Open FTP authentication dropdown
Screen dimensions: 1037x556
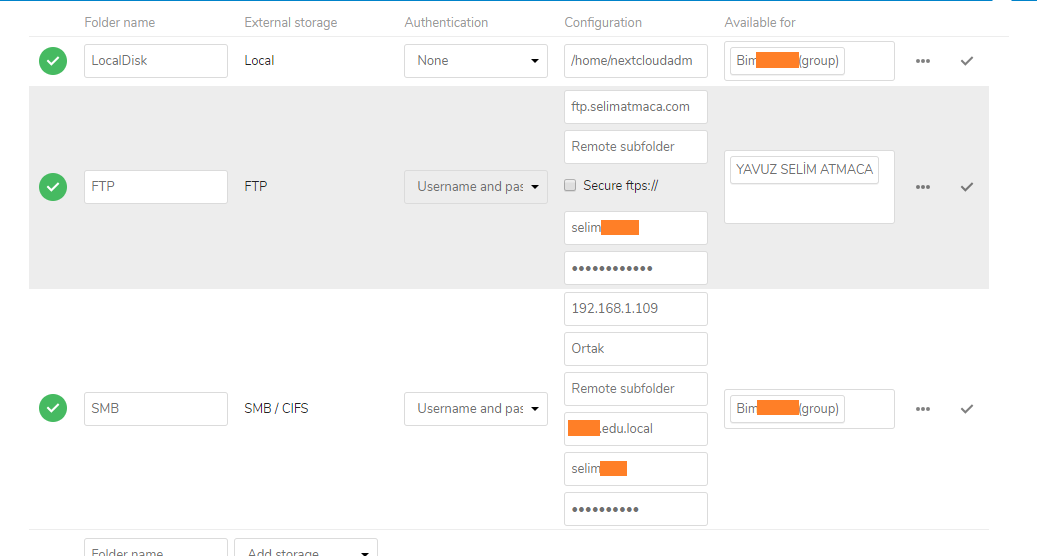pyautogui.click(x=475, y=187)
